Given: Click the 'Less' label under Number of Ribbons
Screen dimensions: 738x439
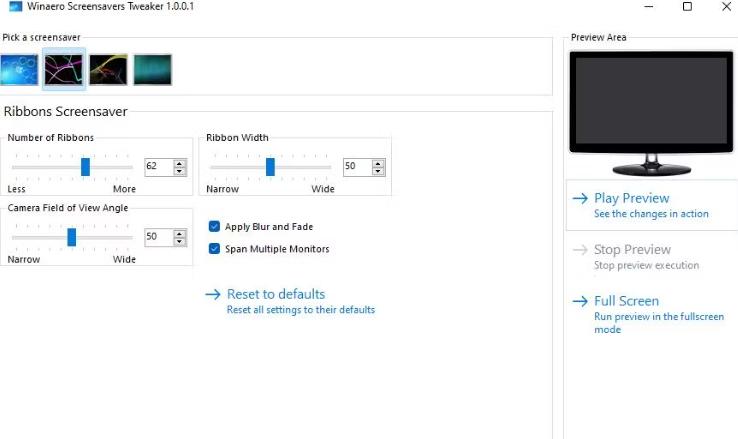Looking at the screenshot, I should click(x=16, y=189).
